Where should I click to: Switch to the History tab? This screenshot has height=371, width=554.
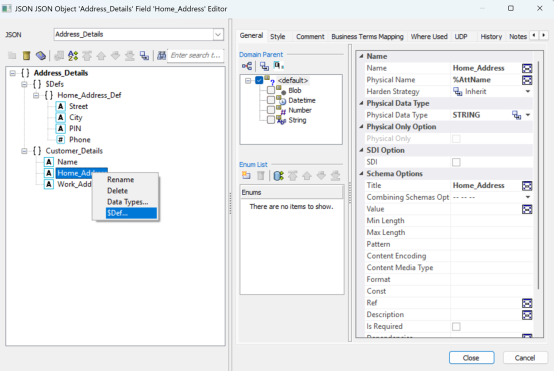point(491,37)
